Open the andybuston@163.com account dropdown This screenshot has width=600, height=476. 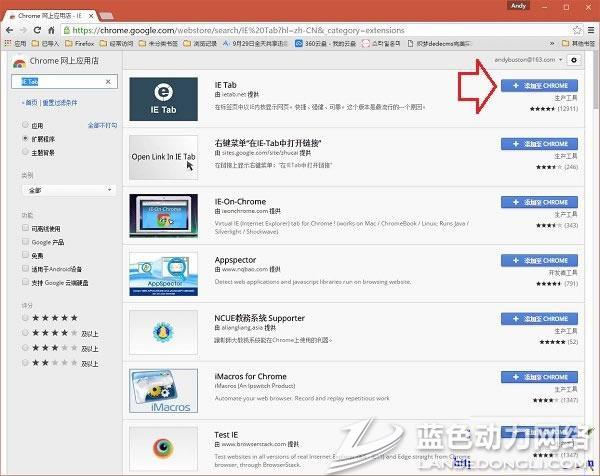[522, 61]
